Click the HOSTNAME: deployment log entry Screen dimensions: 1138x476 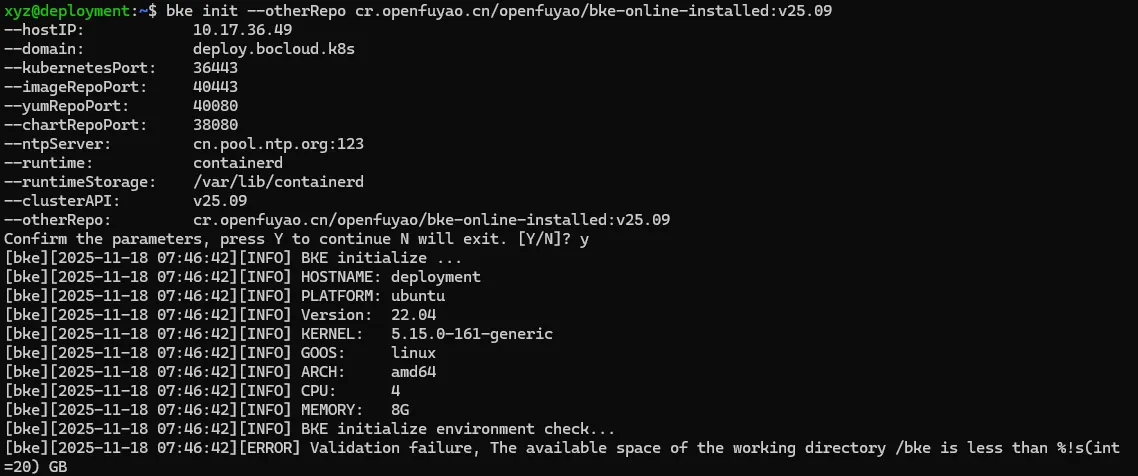(391, 276)
